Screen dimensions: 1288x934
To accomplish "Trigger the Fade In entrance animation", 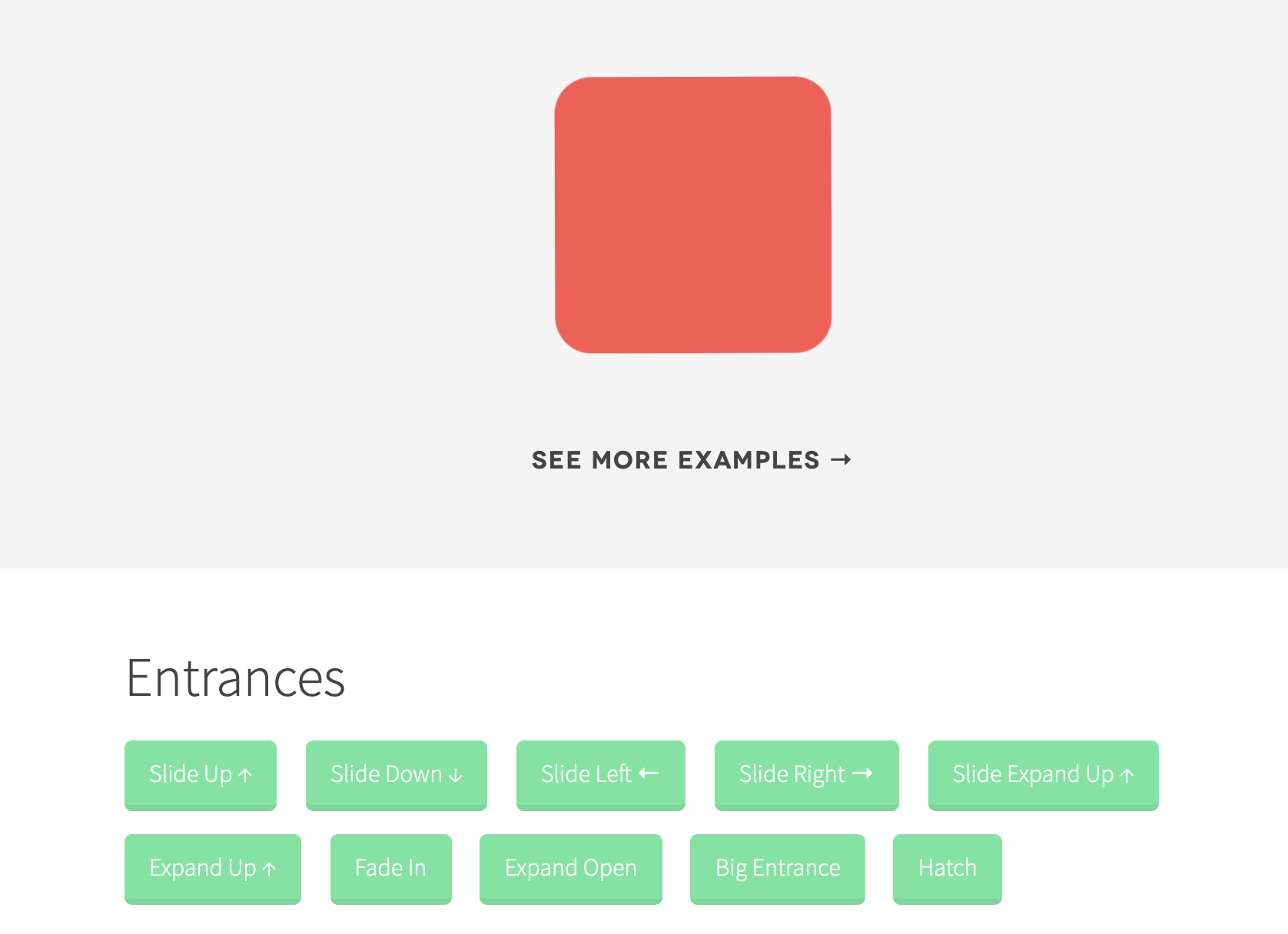I will 391,869.
